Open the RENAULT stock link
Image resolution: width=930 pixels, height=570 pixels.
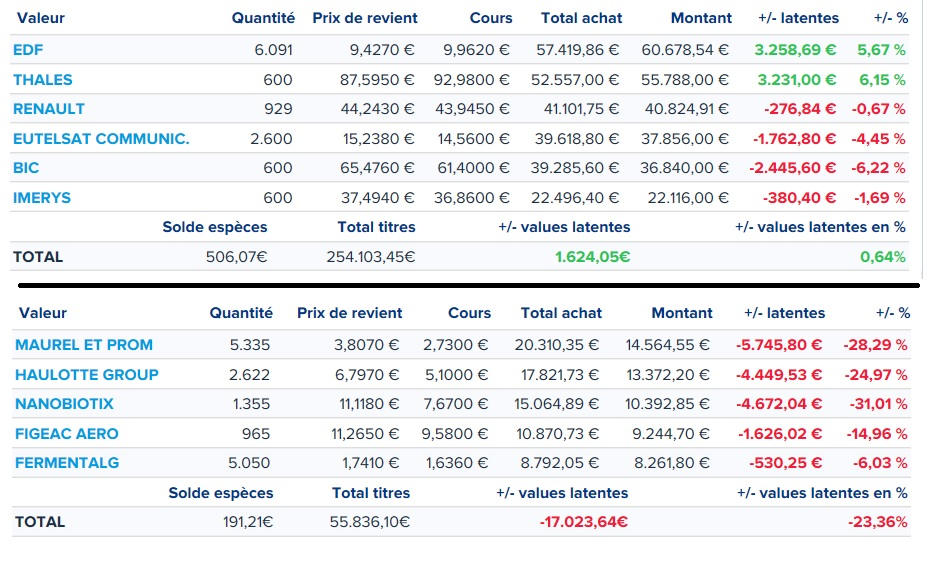pyautogui.click(x=49, y=109)
